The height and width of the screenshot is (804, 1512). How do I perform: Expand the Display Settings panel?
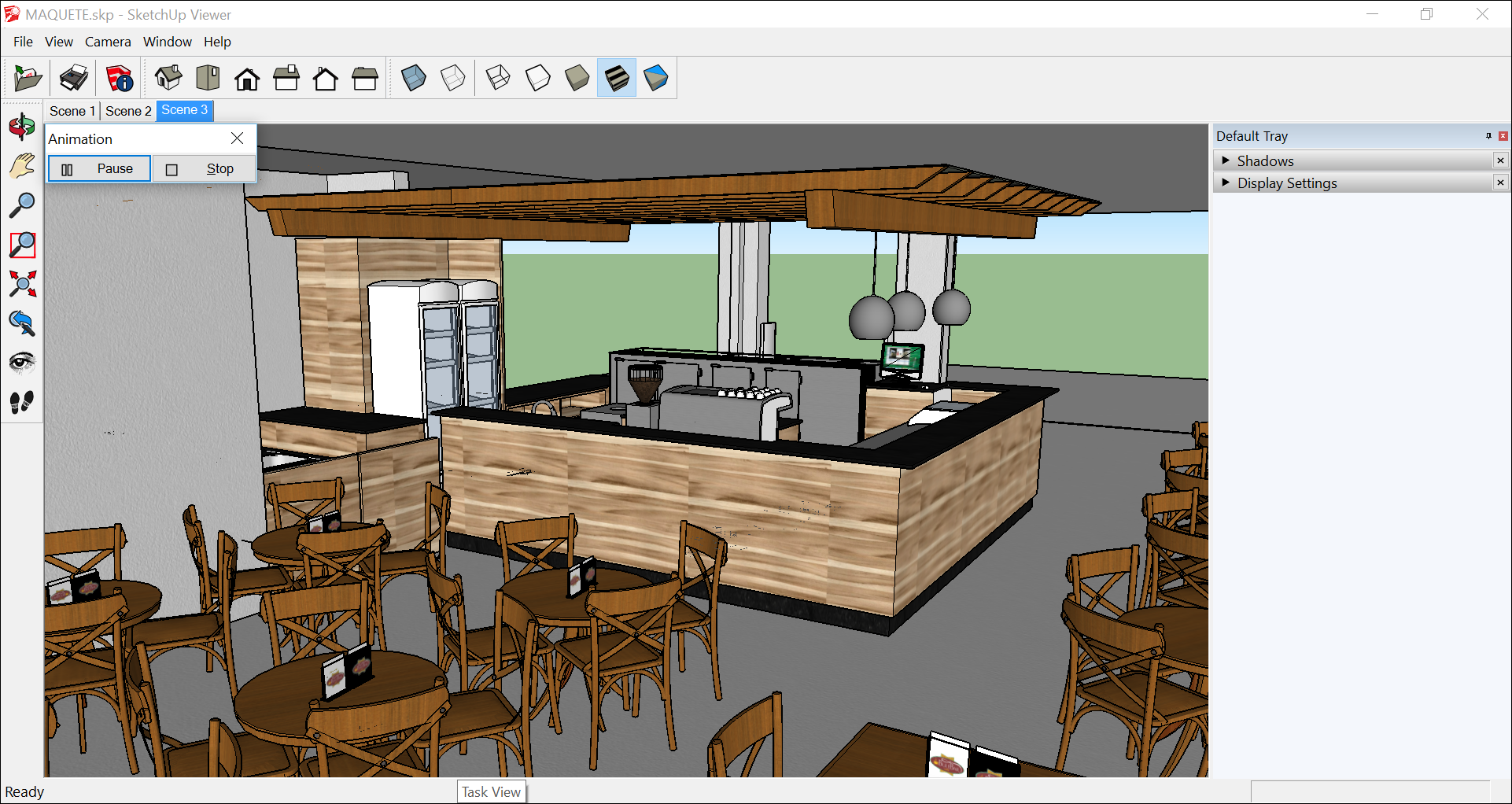click(x=1287, y=183)
